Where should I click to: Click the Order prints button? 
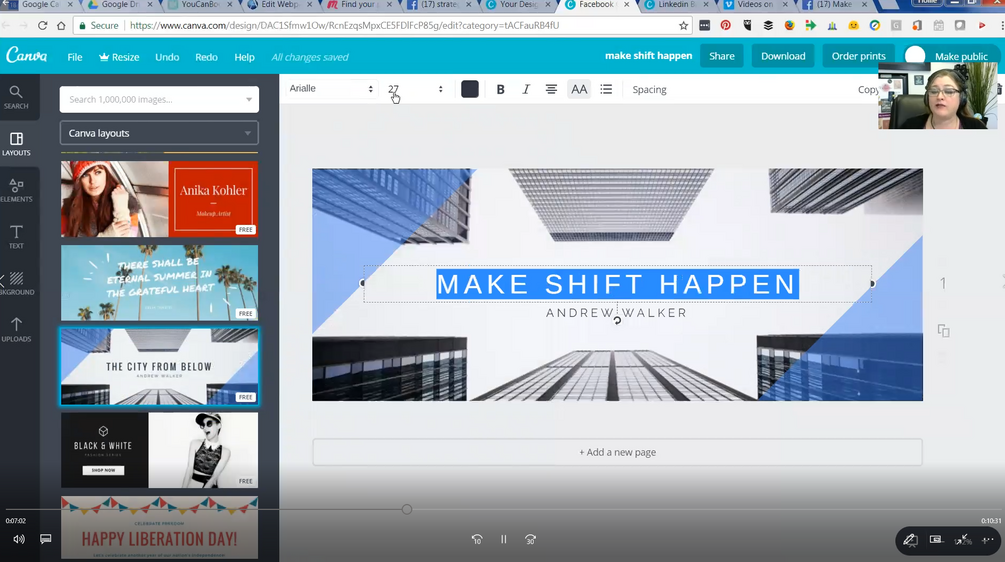(x=858, y=56)
